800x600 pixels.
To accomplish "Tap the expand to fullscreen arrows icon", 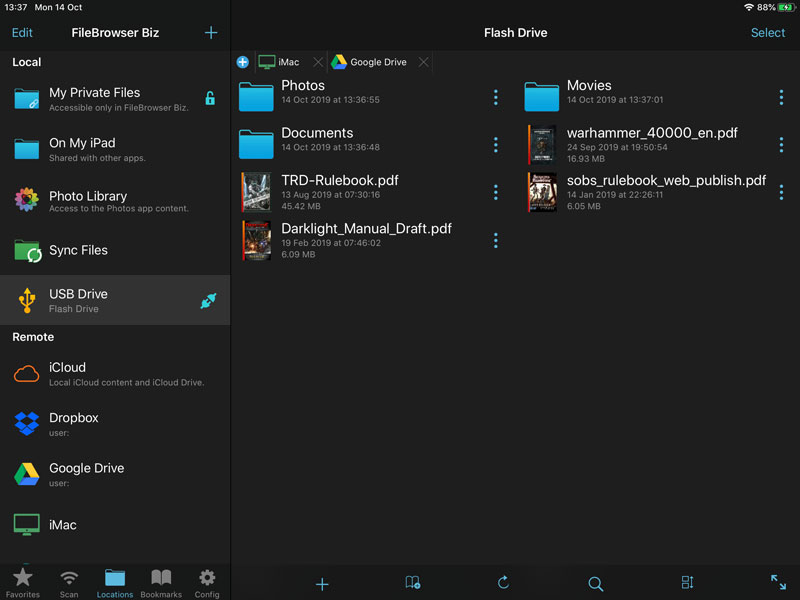I will [779, 582].
